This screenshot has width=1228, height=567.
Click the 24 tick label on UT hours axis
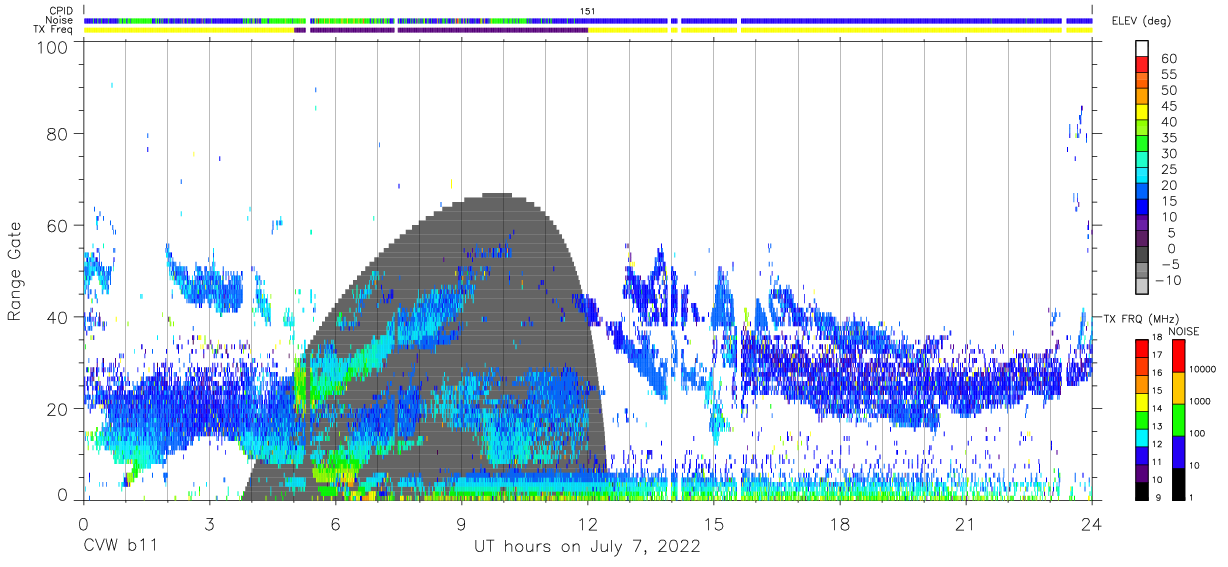click(x=1091, y=523)
